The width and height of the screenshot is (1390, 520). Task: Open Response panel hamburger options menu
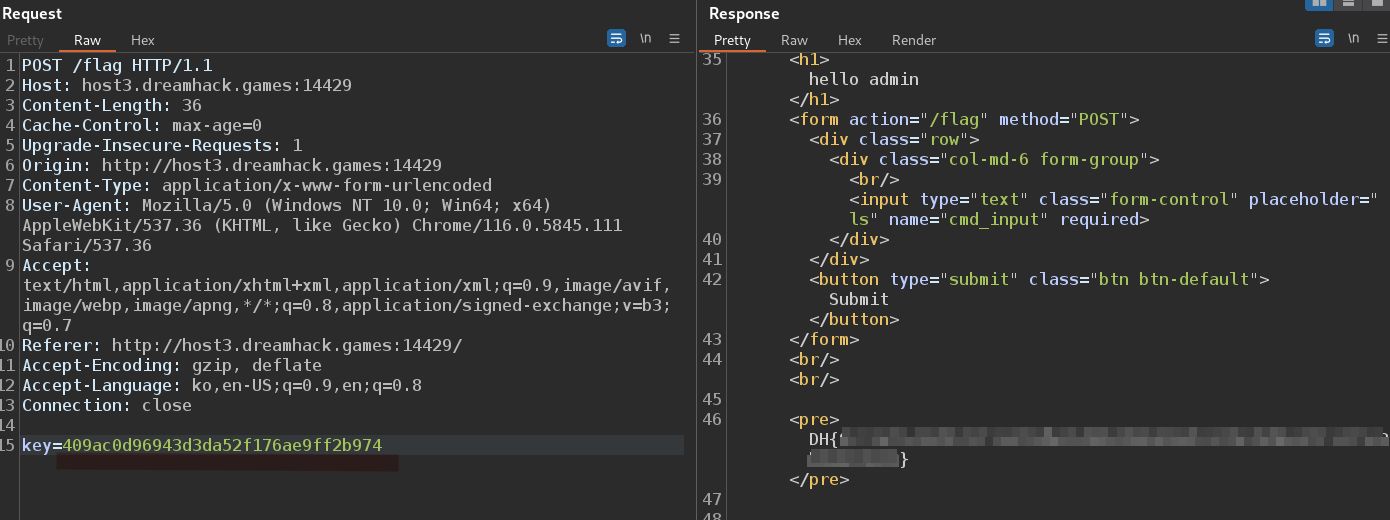[x=1381, y=38]
